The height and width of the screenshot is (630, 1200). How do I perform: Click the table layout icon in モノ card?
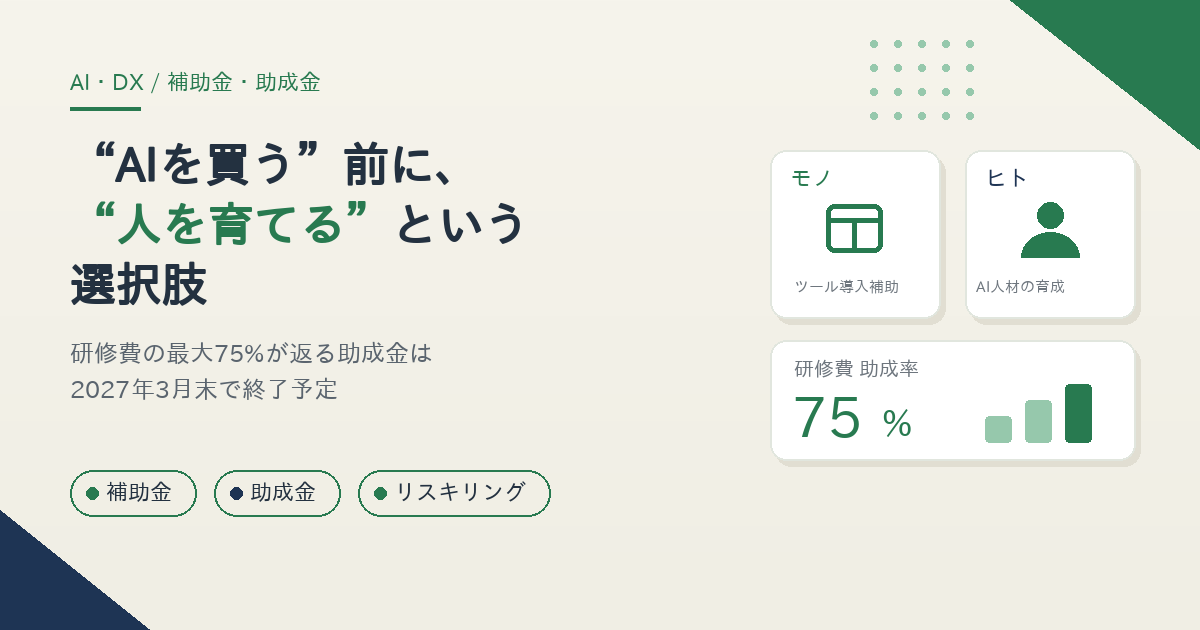click(x=854, y=228)
